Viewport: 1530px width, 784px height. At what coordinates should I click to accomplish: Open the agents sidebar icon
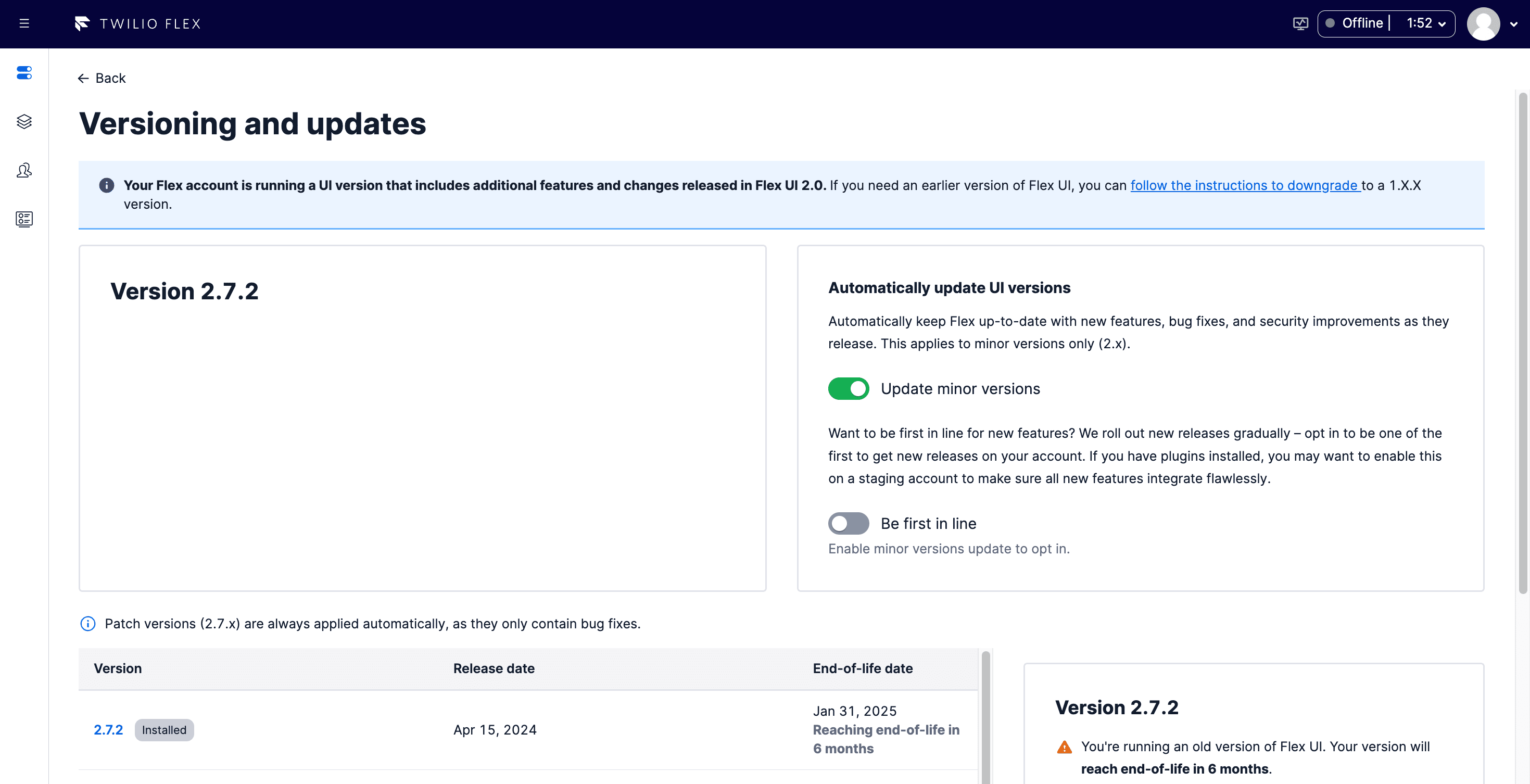click(x=24, y=170)
